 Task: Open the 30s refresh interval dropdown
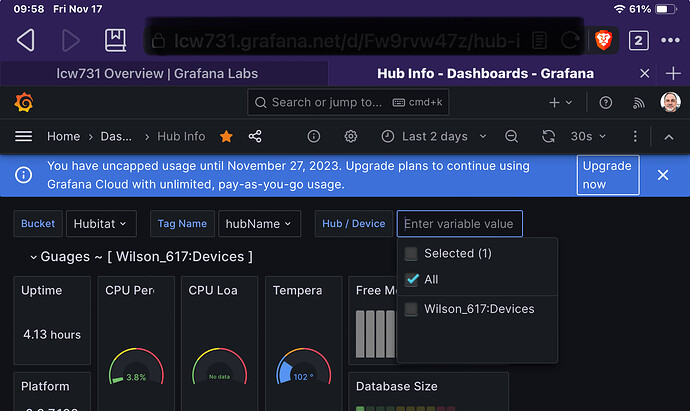click(588, 136)
